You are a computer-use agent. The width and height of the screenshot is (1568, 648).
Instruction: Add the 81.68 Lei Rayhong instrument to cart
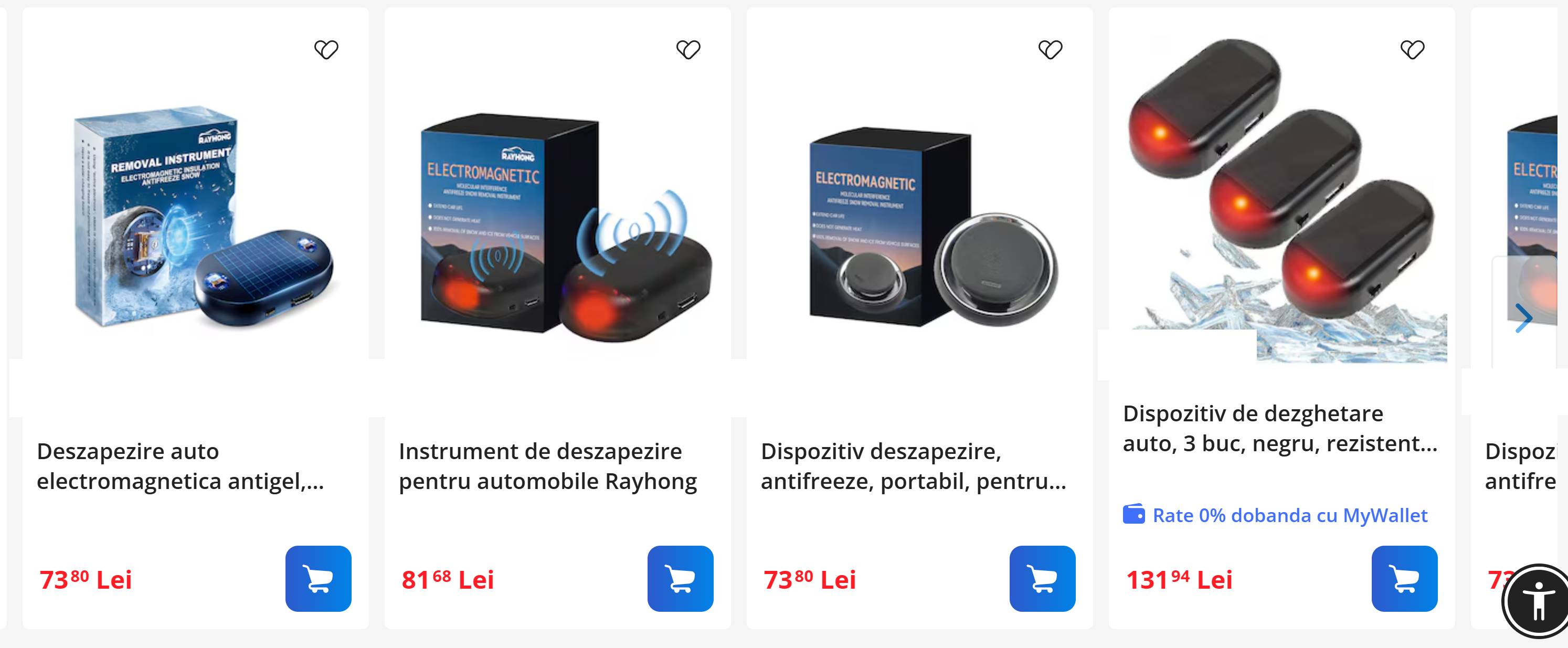coord(681,579)
